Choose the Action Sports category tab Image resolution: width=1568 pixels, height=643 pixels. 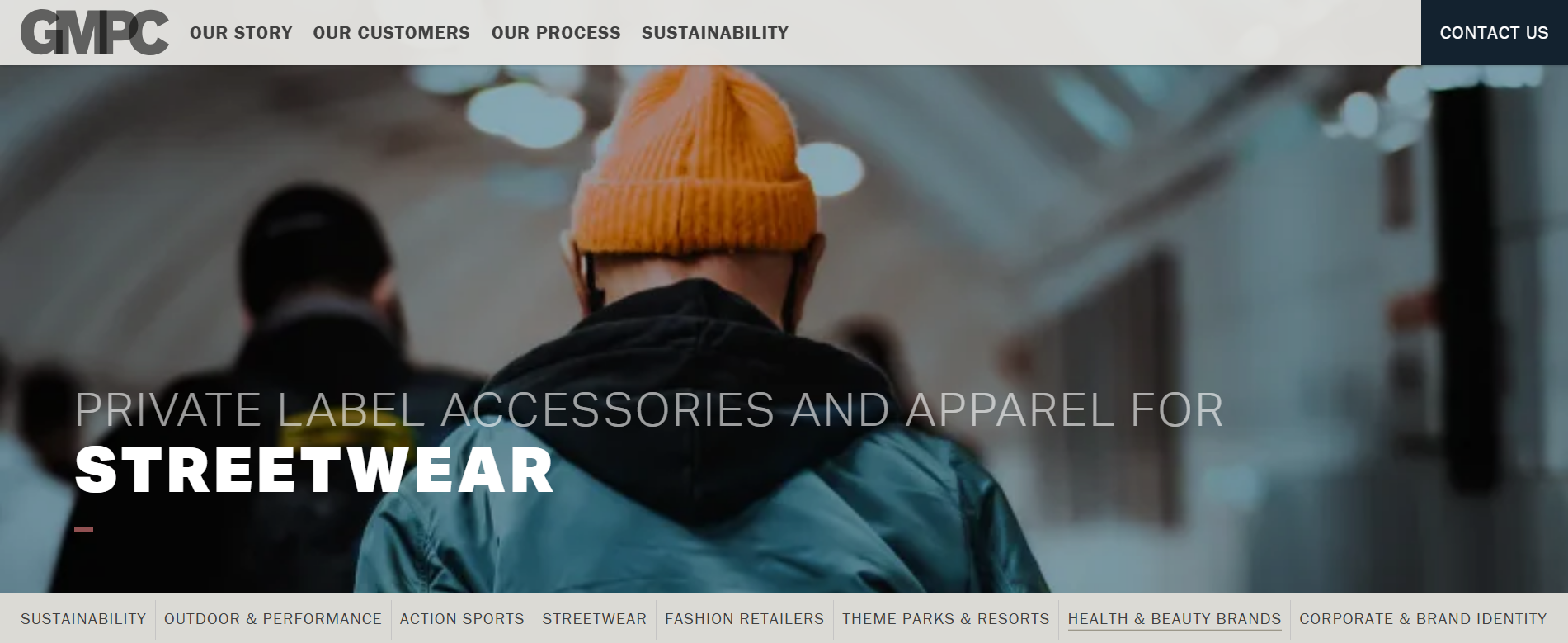(462, 619)
